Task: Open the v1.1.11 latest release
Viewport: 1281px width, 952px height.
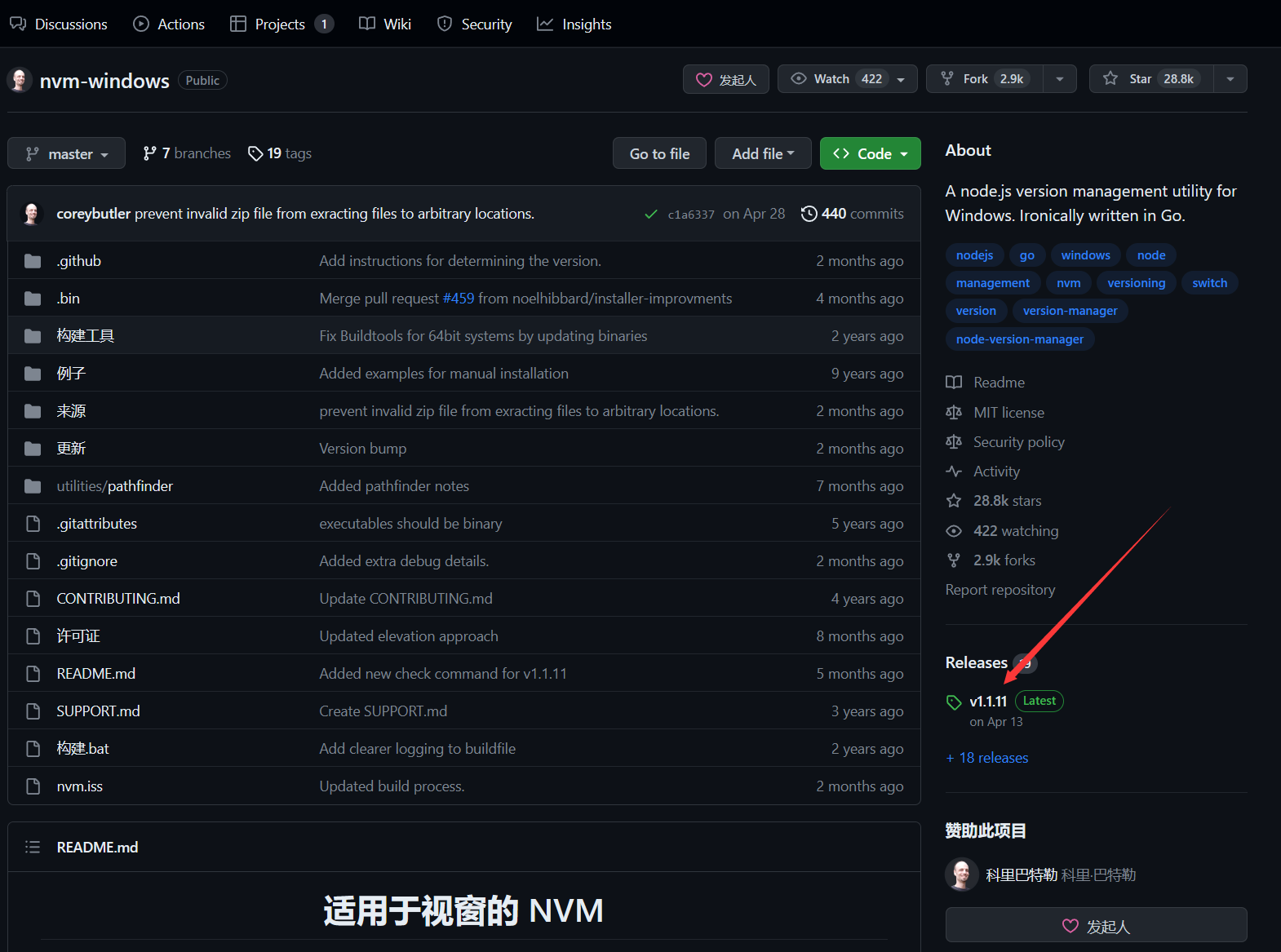Action: [x=988, y=702]
